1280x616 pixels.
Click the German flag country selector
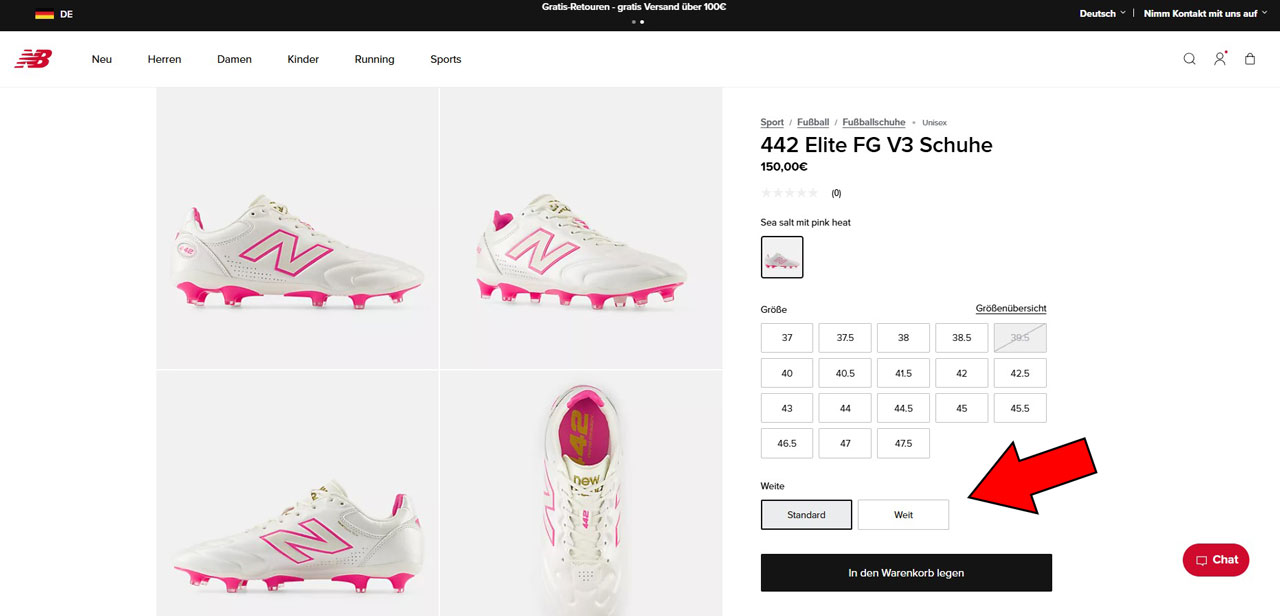pyautogui.click(x=53, y=14)
